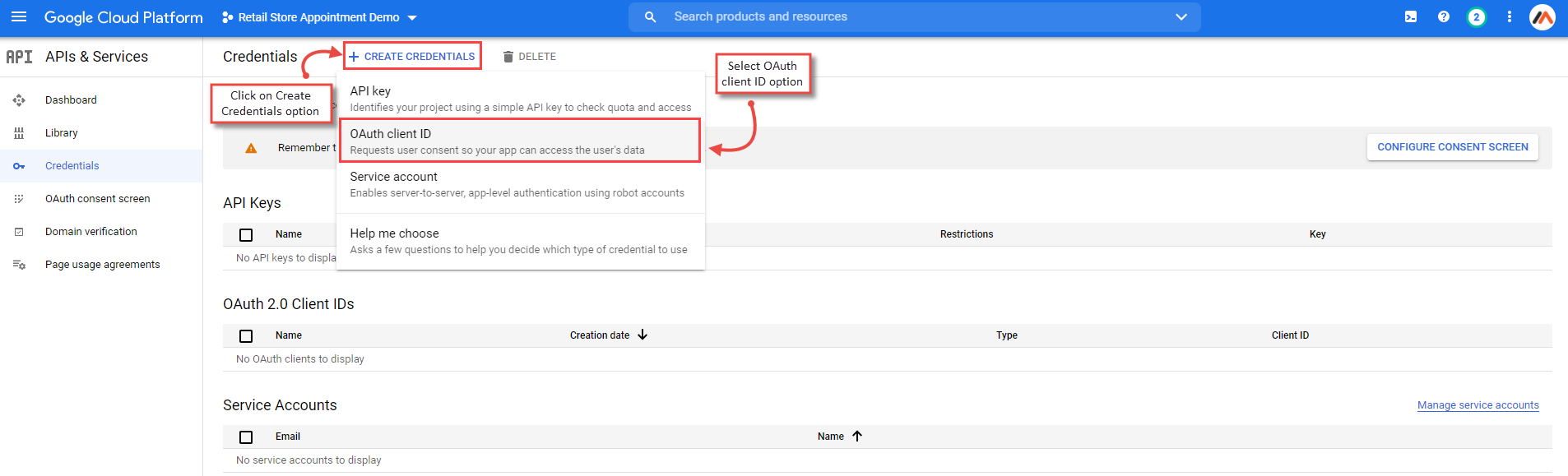This screenshot has width=1568, height=476.
Task: Open the Retail Store Appointment Demo project selector
Action: 319,17
